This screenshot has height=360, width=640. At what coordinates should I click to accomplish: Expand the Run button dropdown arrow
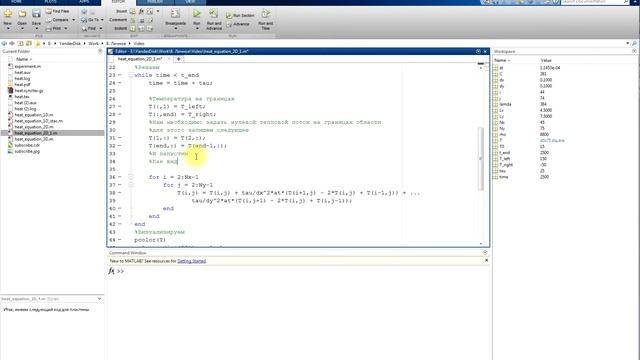click(197, 29)
